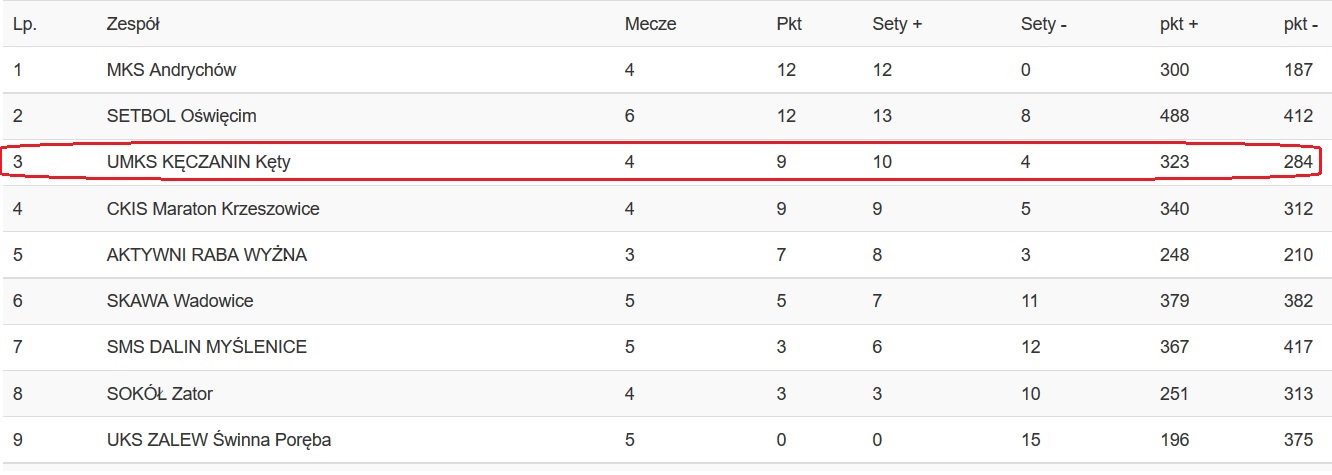Viewport: 1332px width, 475px height.
Task: Select the MKS Andrychów team name
Action: coord(172,70)
